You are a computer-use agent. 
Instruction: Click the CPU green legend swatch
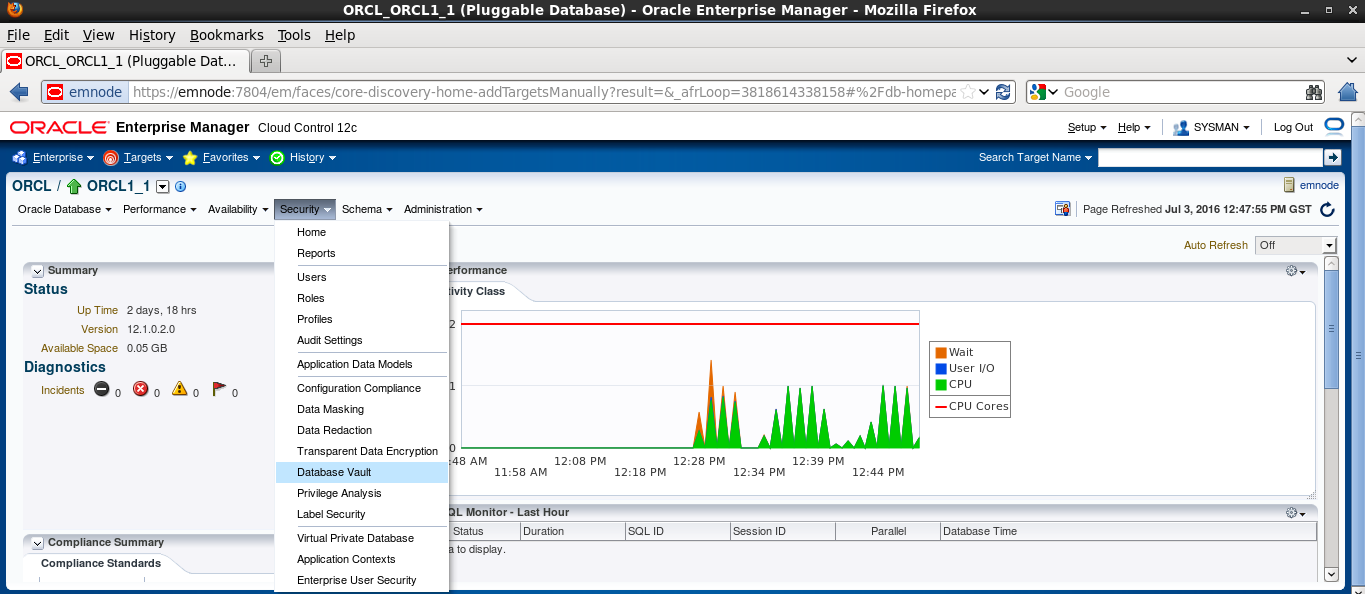tap(940, 384)
